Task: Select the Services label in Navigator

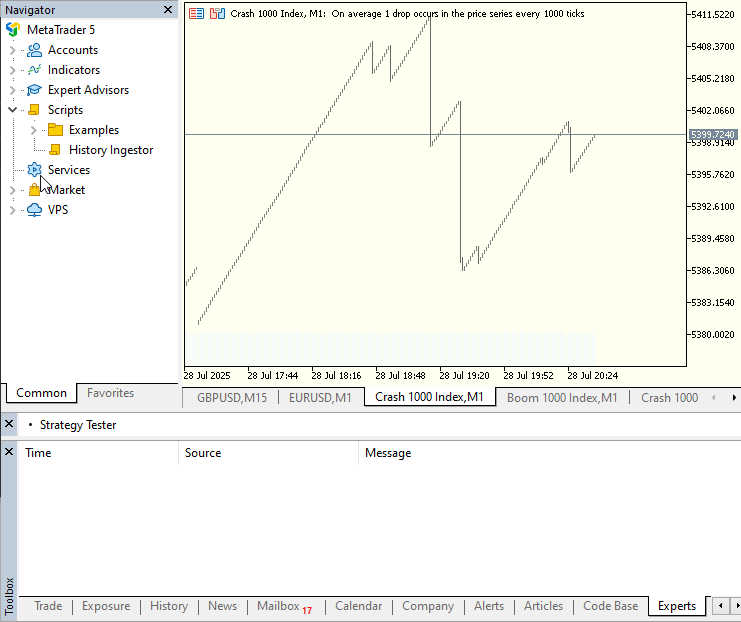Action: tap(69, 170)
